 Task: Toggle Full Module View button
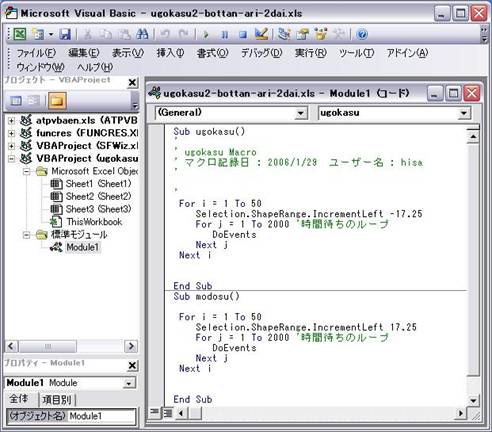click(x=168, y=413)
